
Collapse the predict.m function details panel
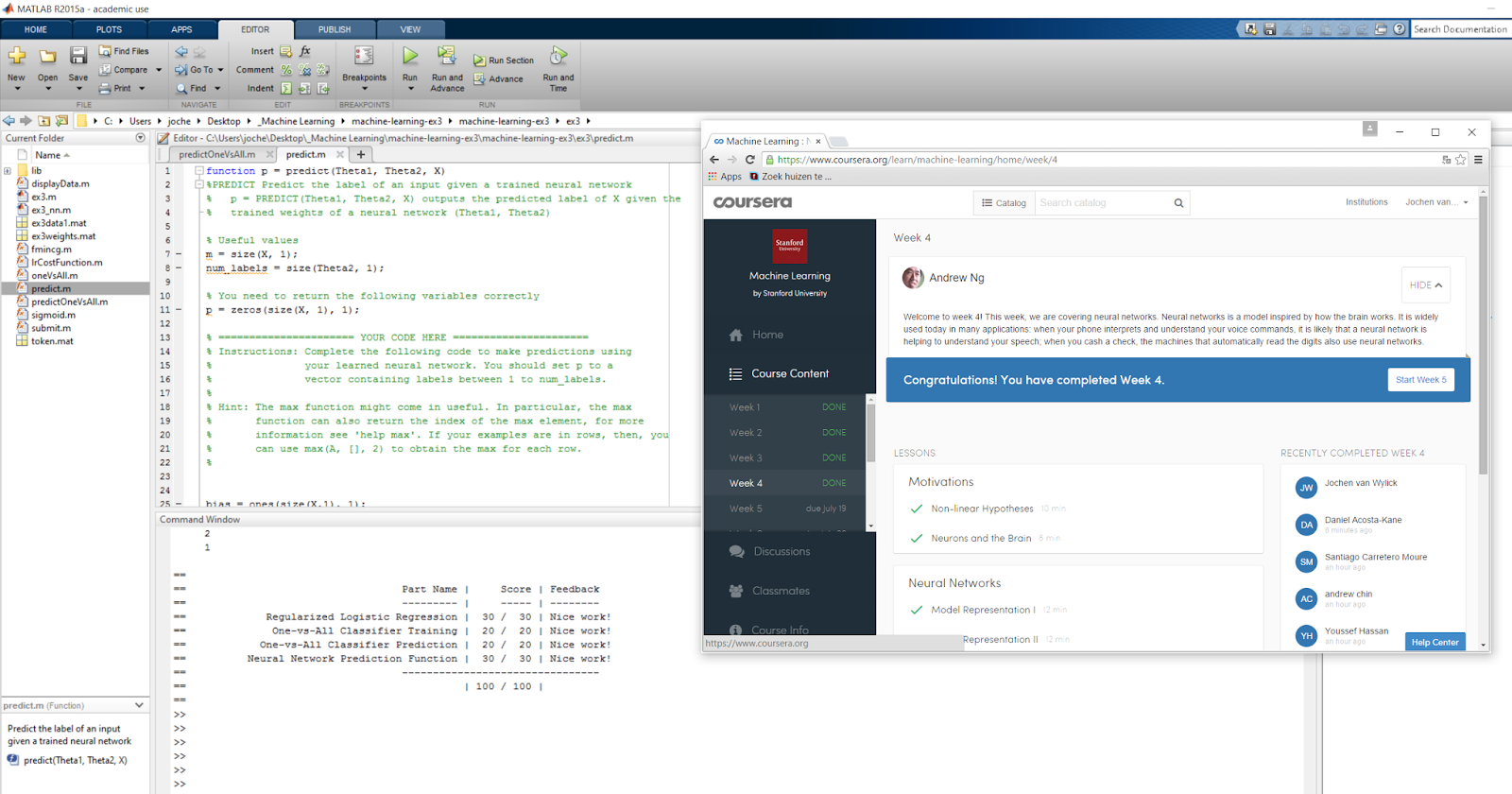(x=140, y=705)
